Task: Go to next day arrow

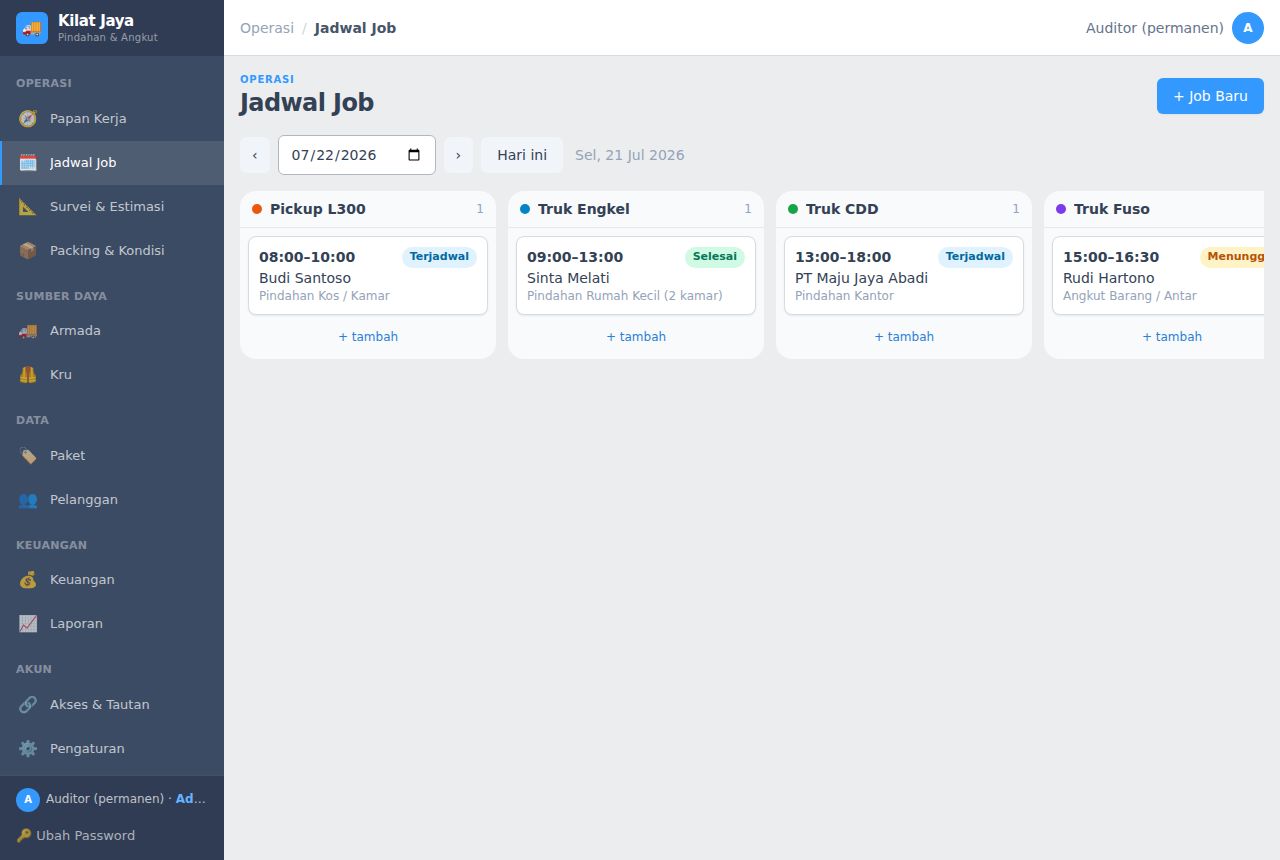Action: 458,155
